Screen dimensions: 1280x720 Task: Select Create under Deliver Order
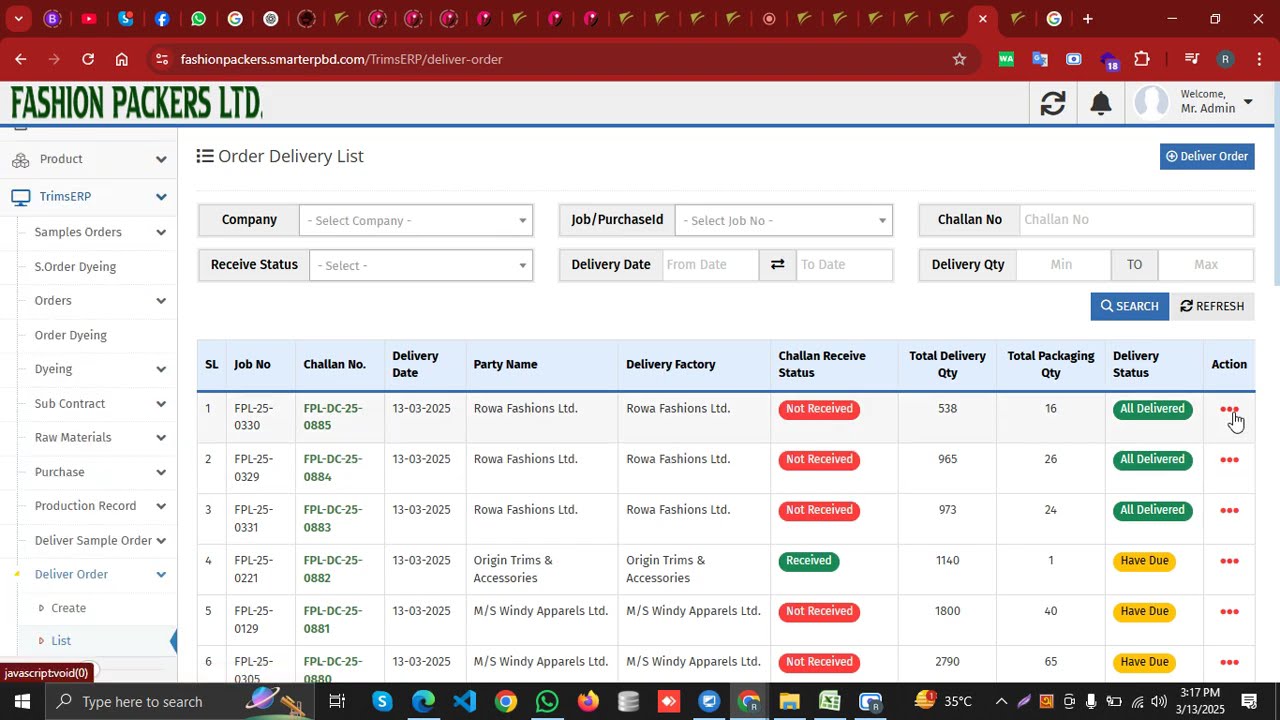[x=69, y=608]
